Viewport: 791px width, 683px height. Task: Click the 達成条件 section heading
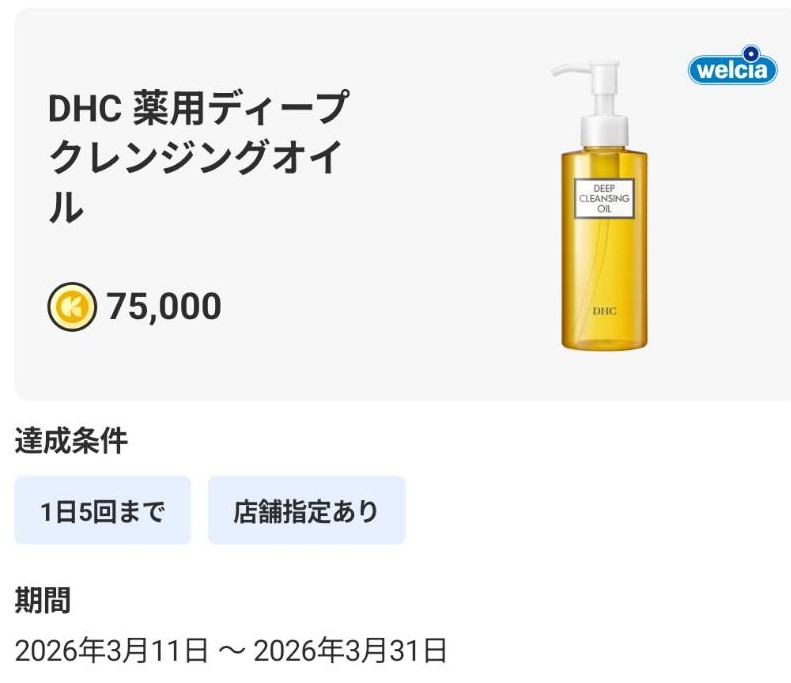click(x=71, y=440)
